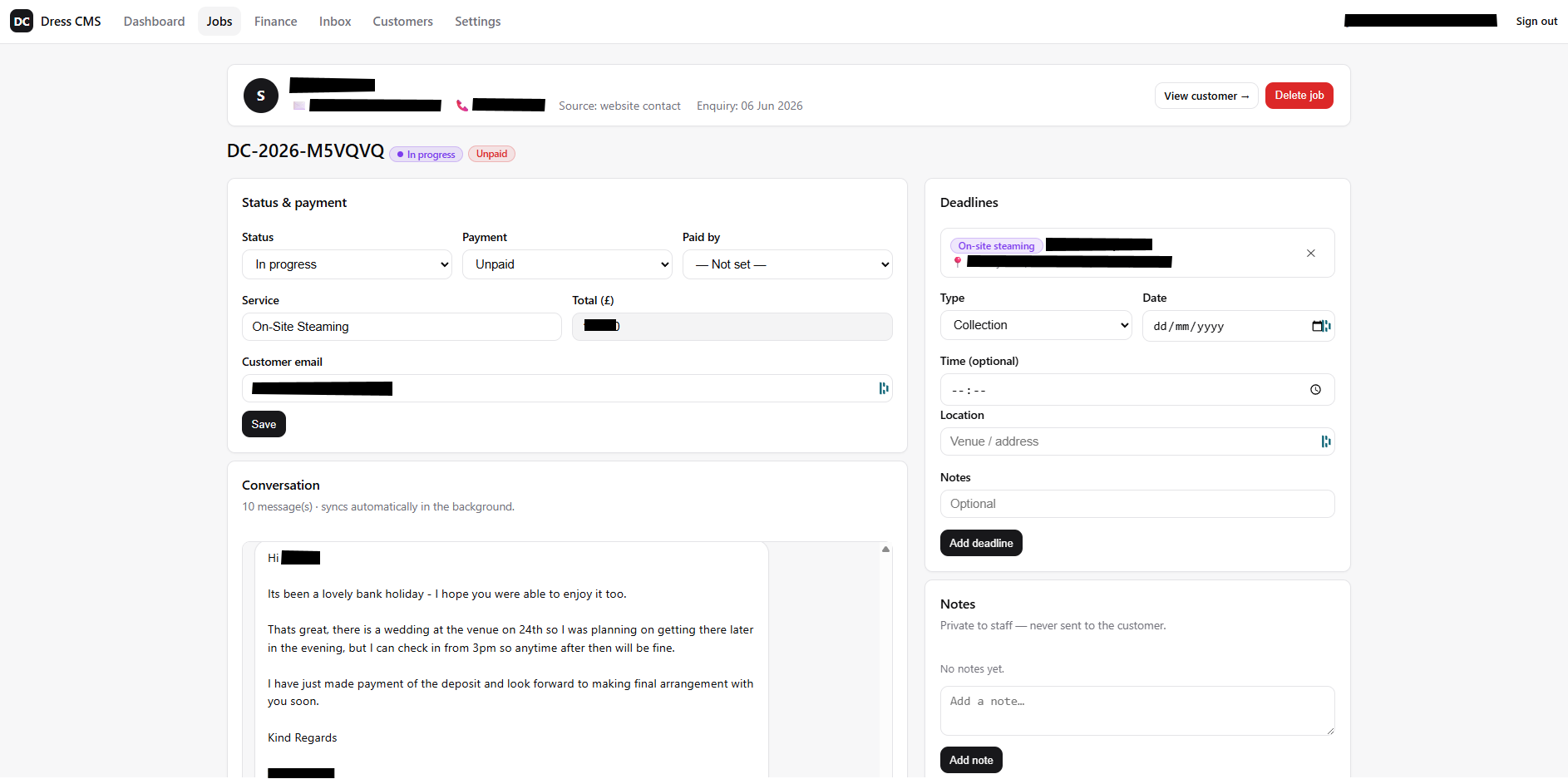Click the Conversation heading
This screenshot has width=1568, height=779.
280,486
